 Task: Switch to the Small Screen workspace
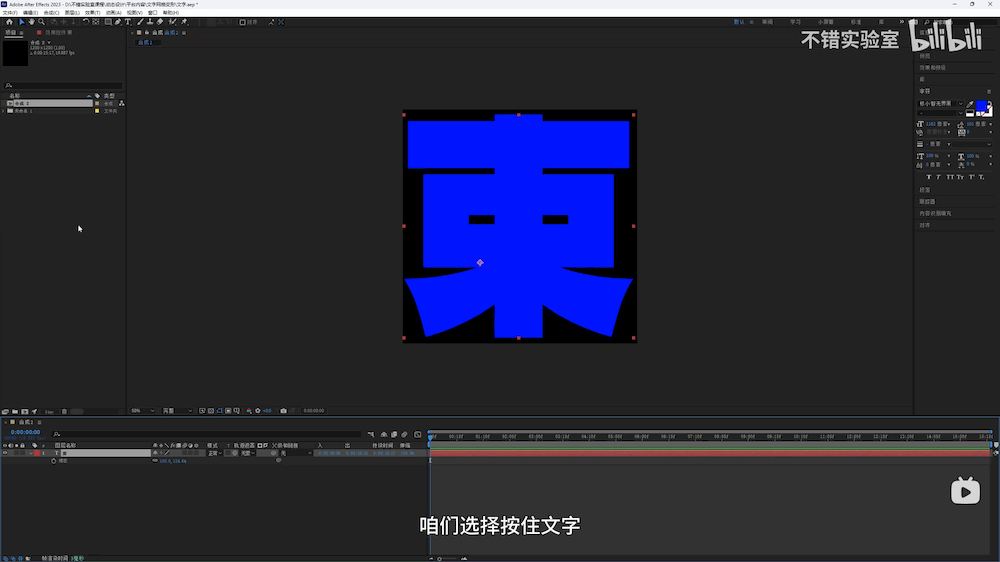825,22
